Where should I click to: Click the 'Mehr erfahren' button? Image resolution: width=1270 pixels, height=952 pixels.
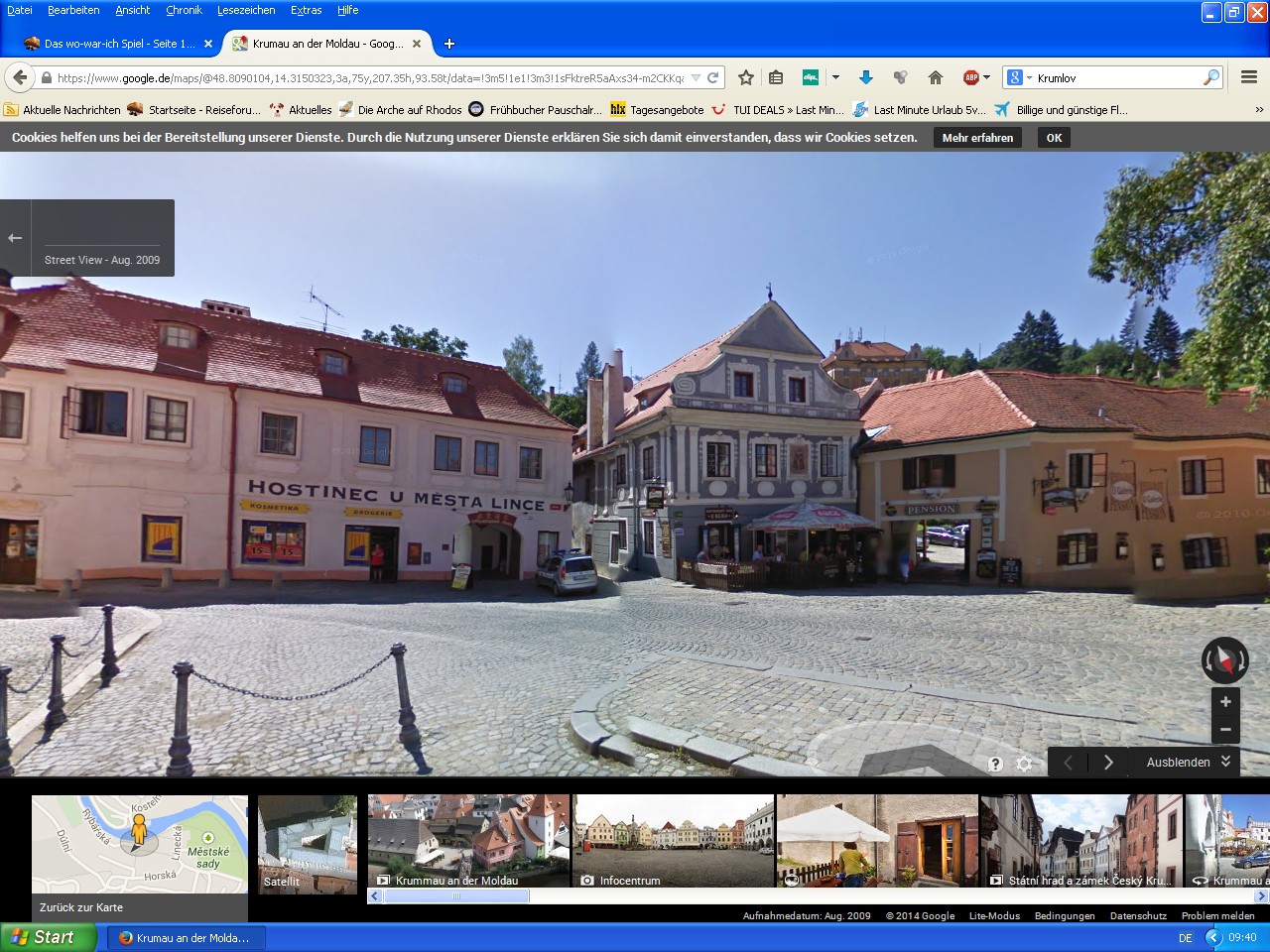(x=977, y=138)
